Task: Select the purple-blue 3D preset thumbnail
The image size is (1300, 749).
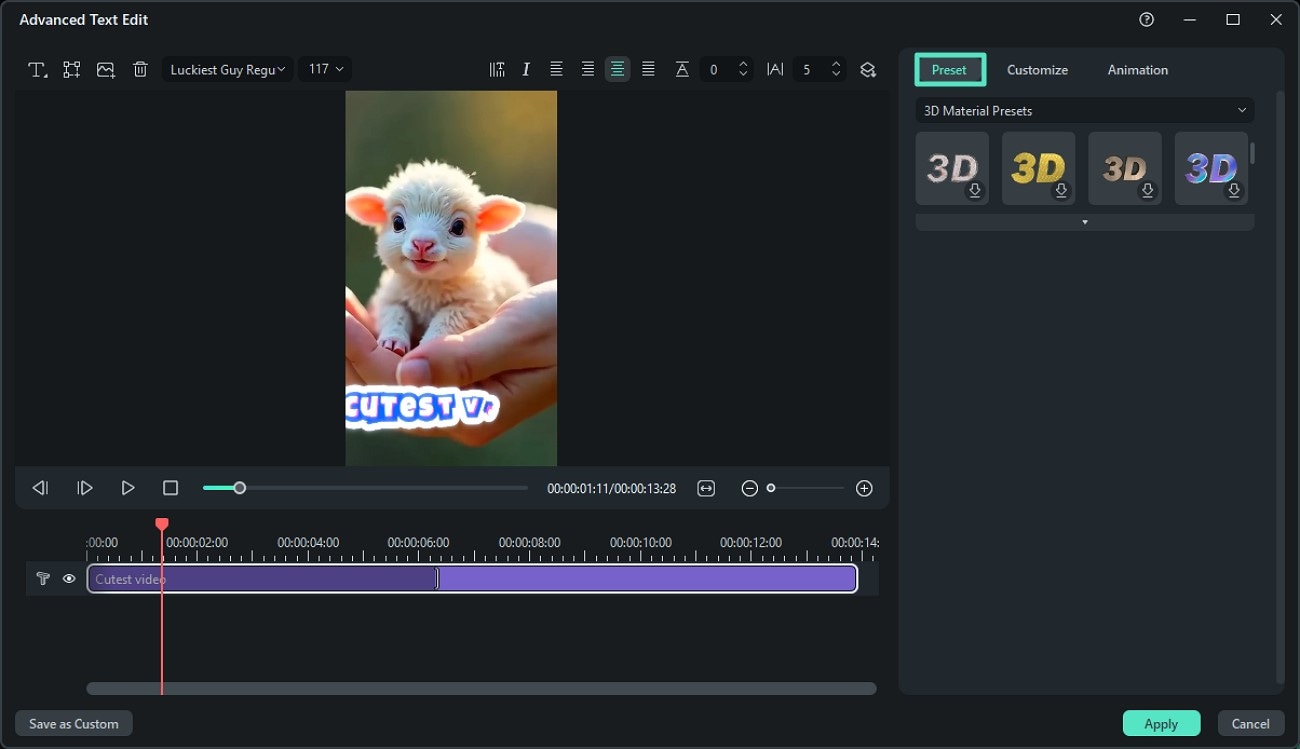Action: coord(1211,168)
